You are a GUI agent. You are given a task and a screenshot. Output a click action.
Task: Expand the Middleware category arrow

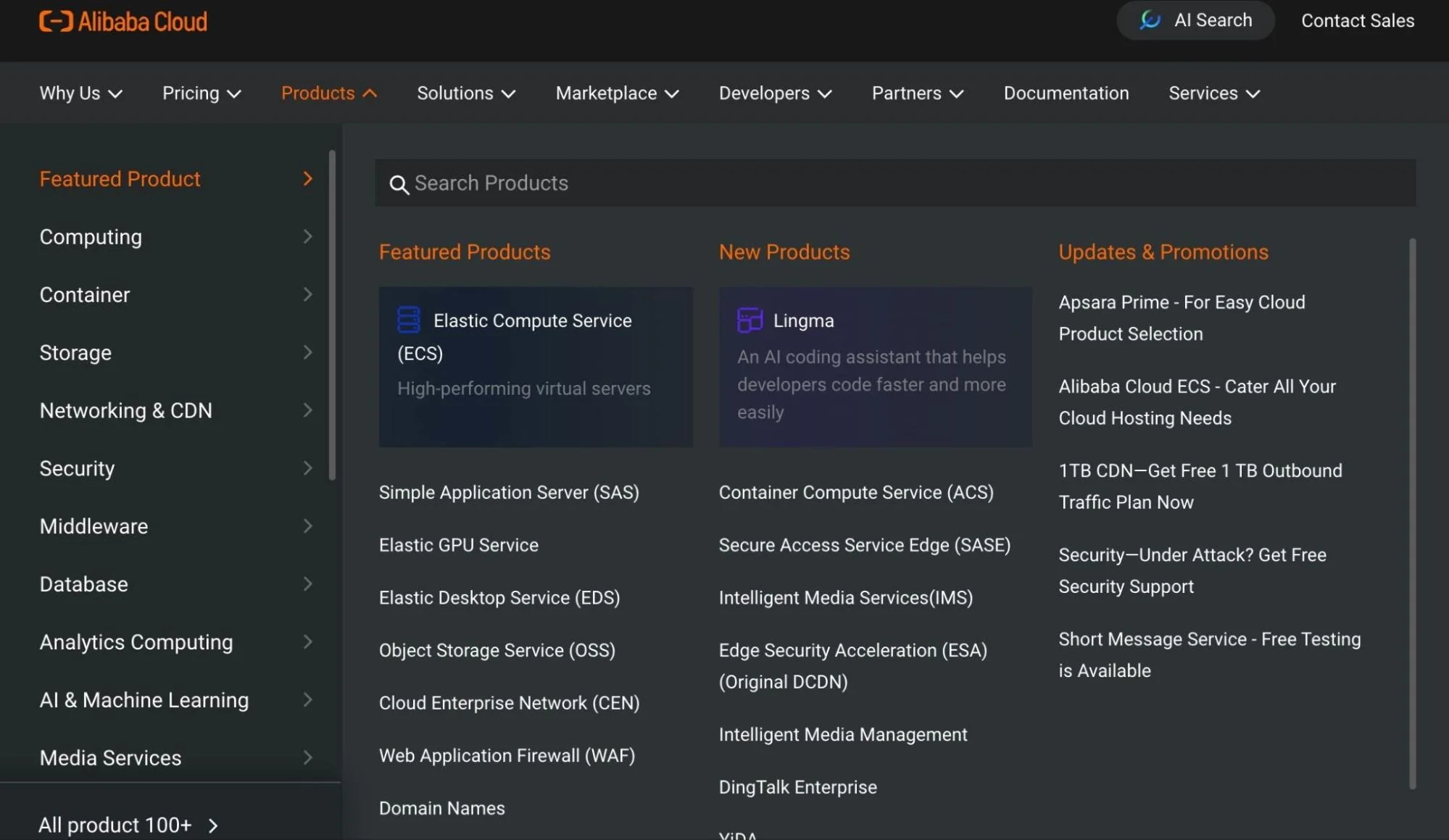[x=307, y=526]
